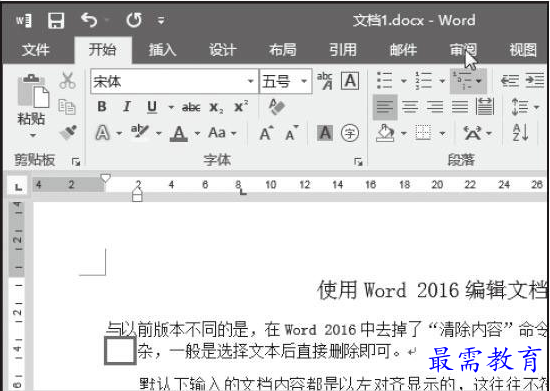Center the paragraph text

410,107
